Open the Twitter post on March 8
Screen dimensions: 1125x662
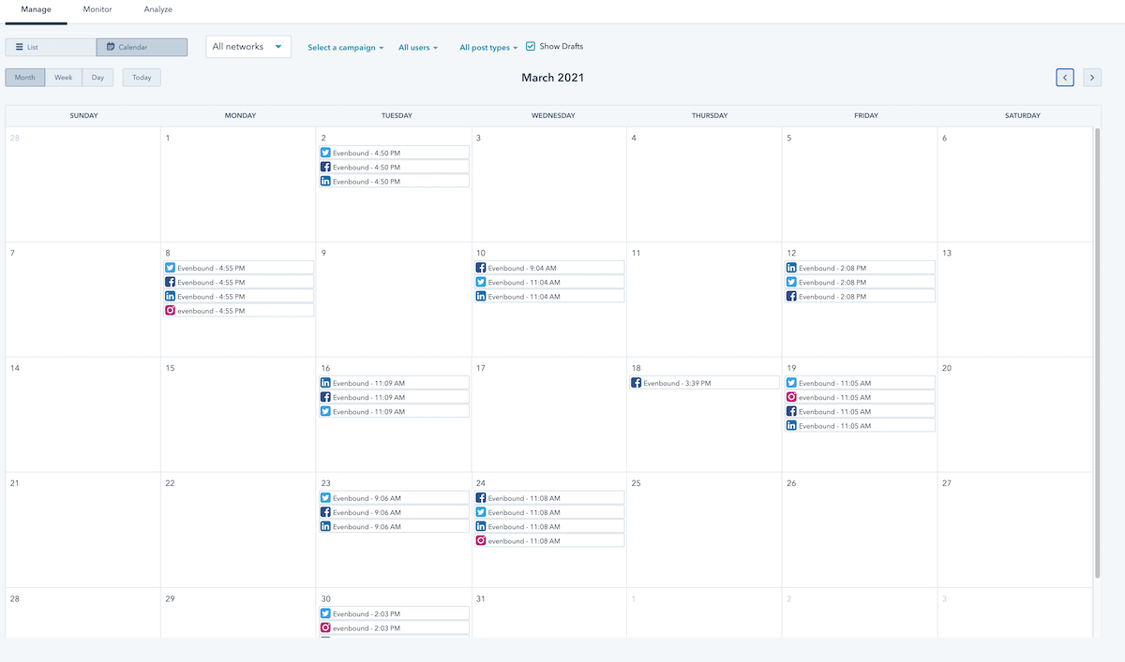tap(238, 268)
